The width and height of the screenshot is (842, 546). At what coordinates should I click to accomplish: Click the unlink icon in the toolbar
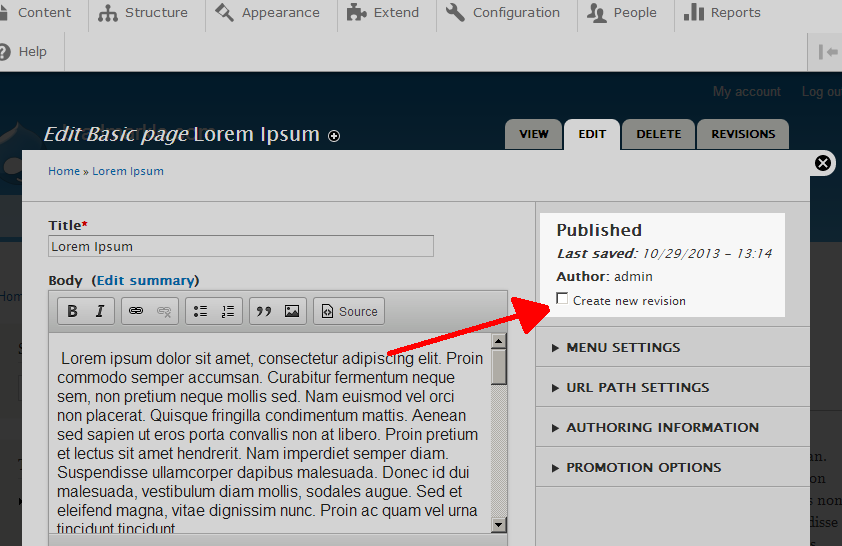[x=164, y=311]
